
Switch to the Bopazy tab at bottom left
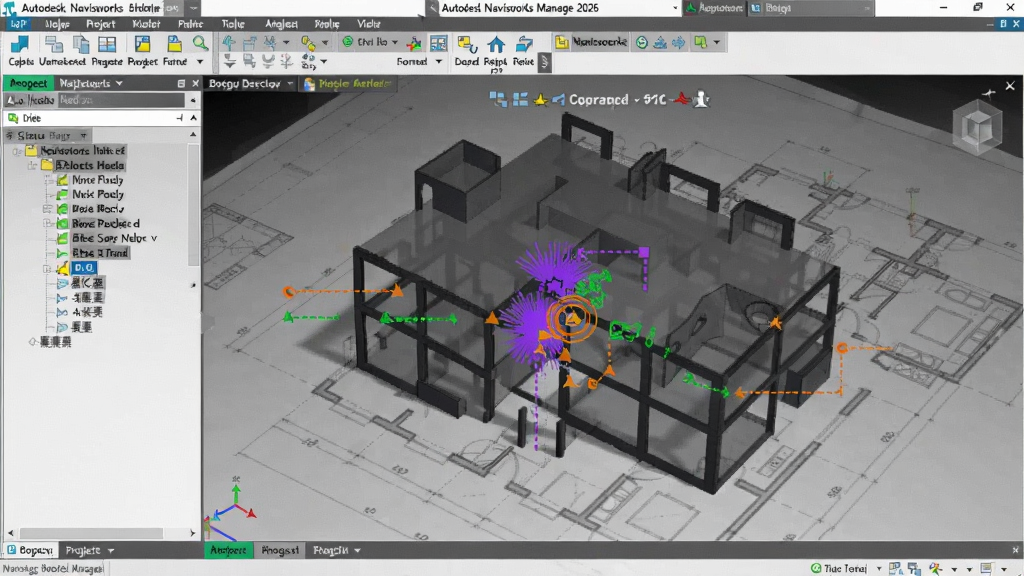(30, 551)
